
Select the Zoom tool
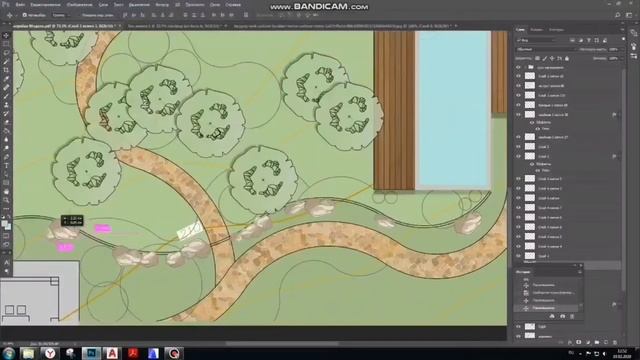(6, 200)
